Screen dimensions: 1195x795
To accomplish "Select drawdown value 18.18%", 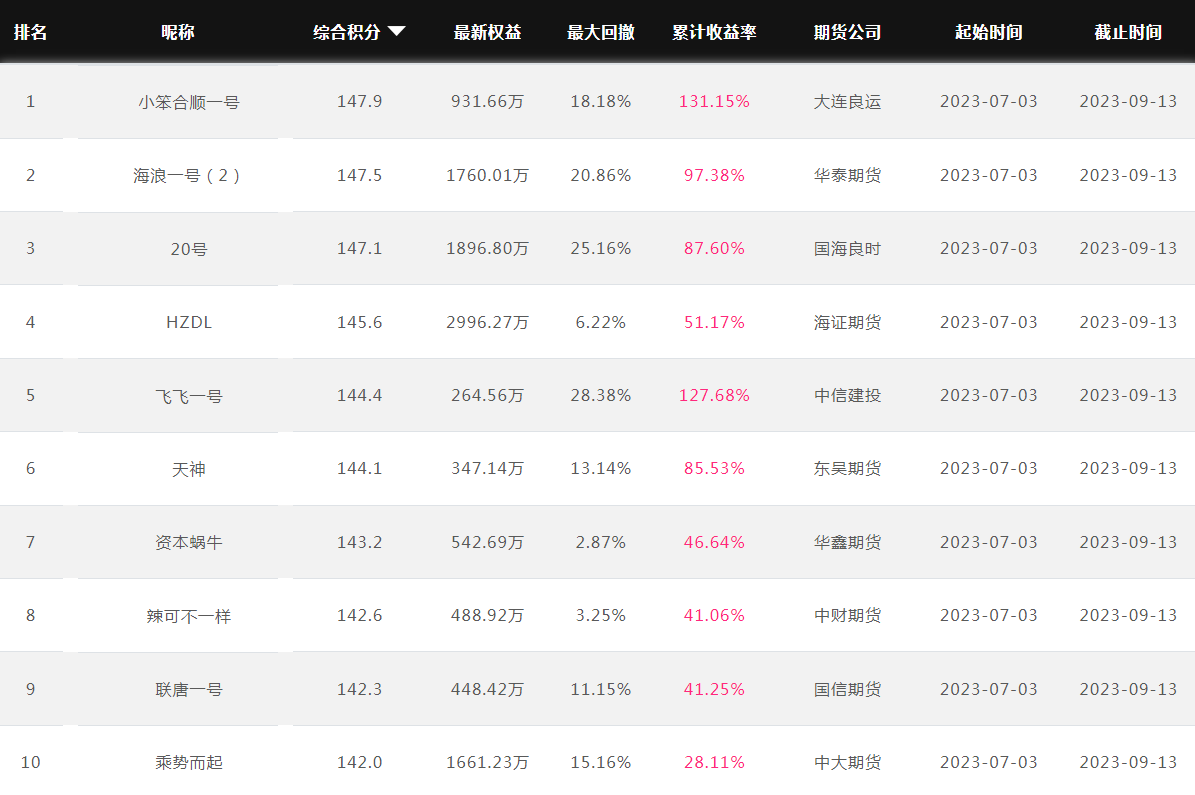I will click(x=601, y=101).
